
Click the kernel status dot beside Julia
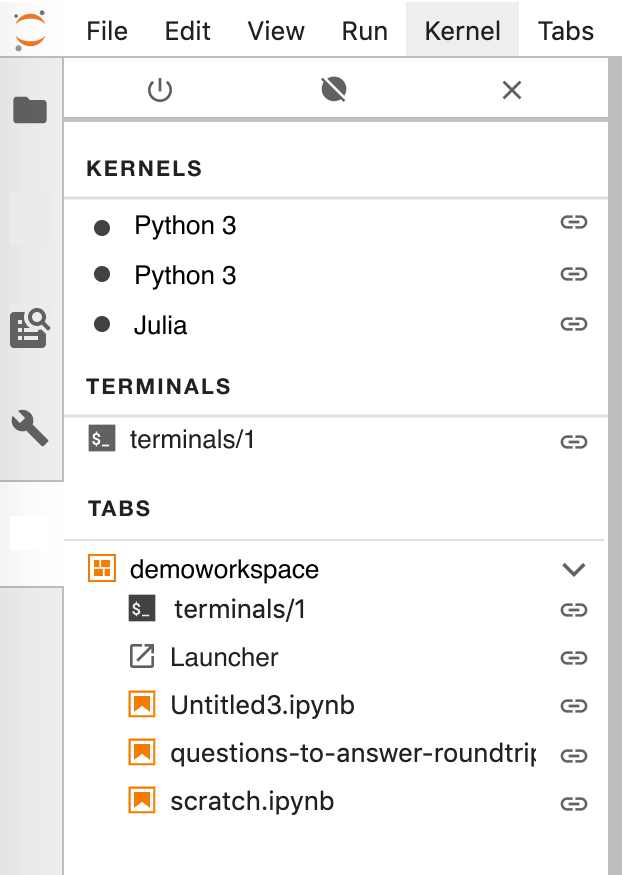click(101, 324)
